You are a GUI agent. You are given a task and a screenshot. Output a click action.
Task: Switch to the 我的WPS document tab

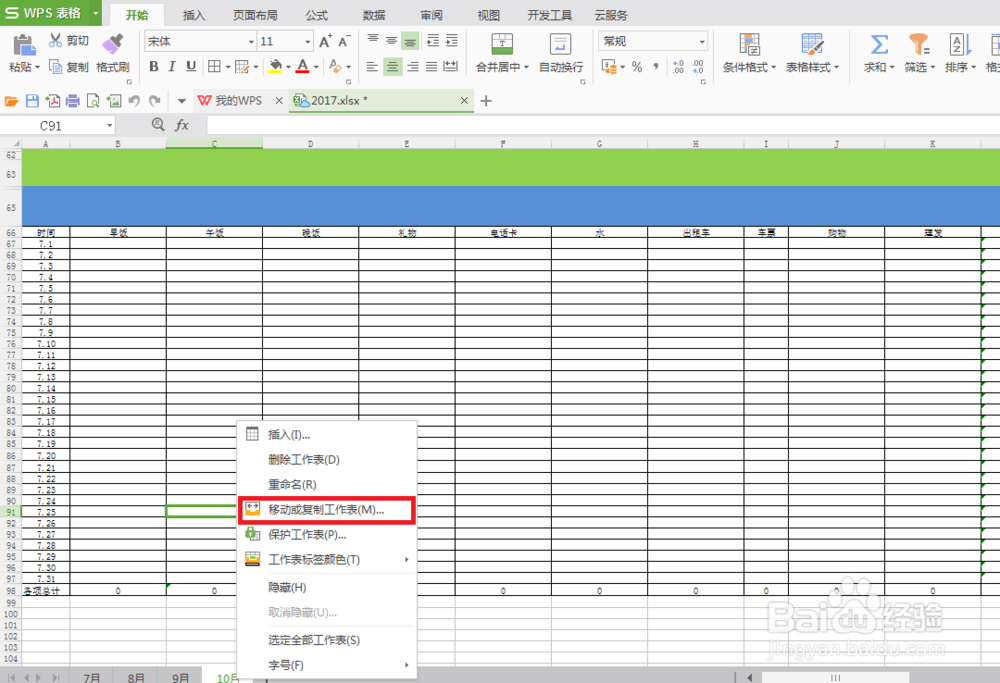(x=238, y=101)
